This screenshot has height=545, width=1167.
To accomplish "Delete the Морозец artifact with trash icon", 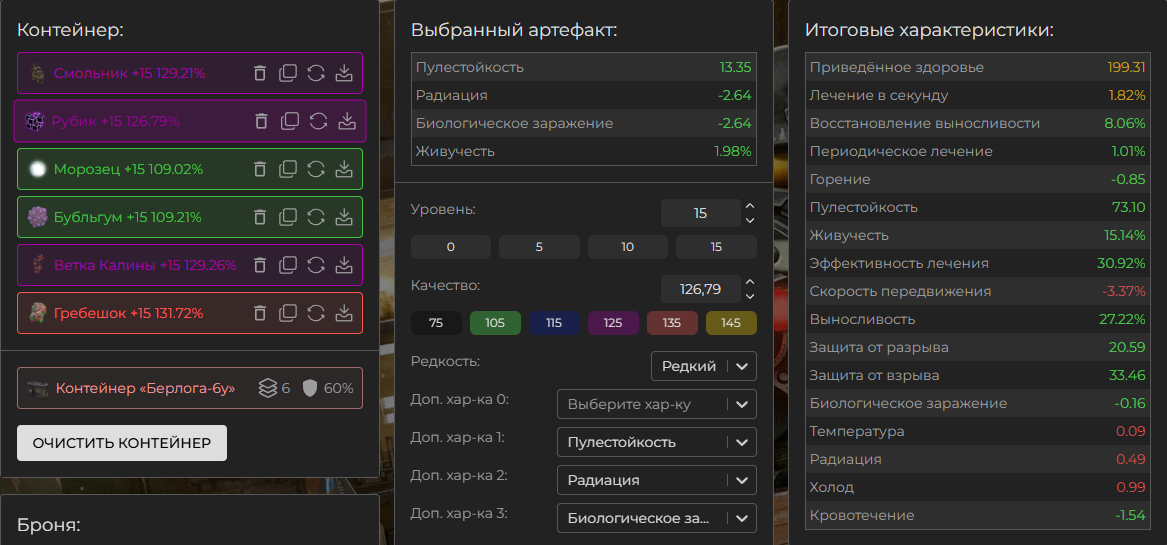I will [x=260, y=169].
